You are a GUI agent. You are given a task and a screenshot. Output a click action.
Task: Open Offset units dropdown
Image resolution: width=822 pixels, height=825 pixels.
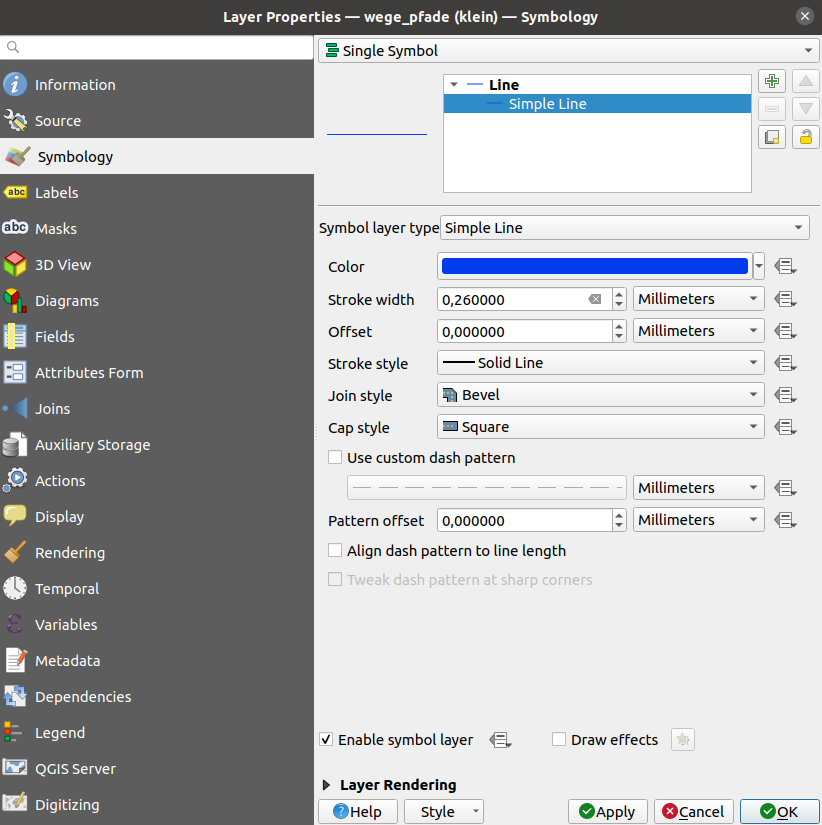[x=698, y=331]
